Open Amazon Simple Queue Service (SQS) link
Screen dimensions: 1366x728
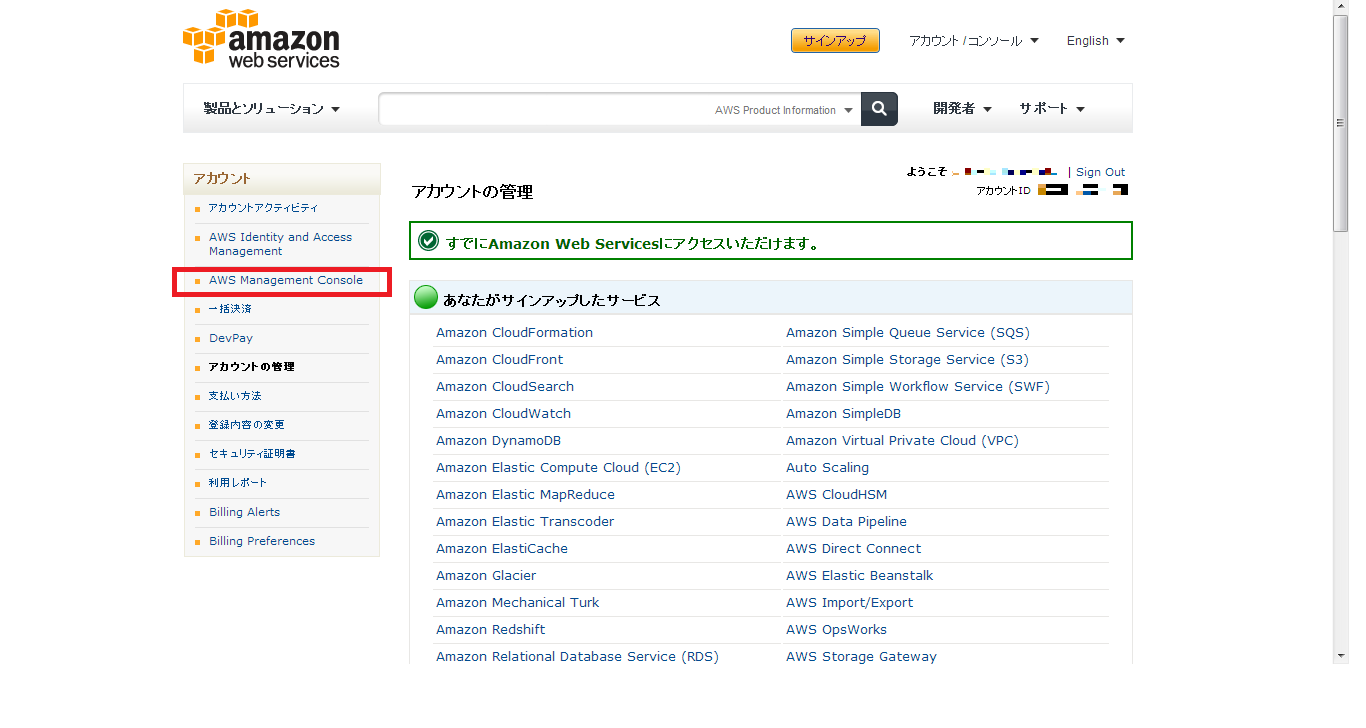pyautogui.click(x=907, y=333)
